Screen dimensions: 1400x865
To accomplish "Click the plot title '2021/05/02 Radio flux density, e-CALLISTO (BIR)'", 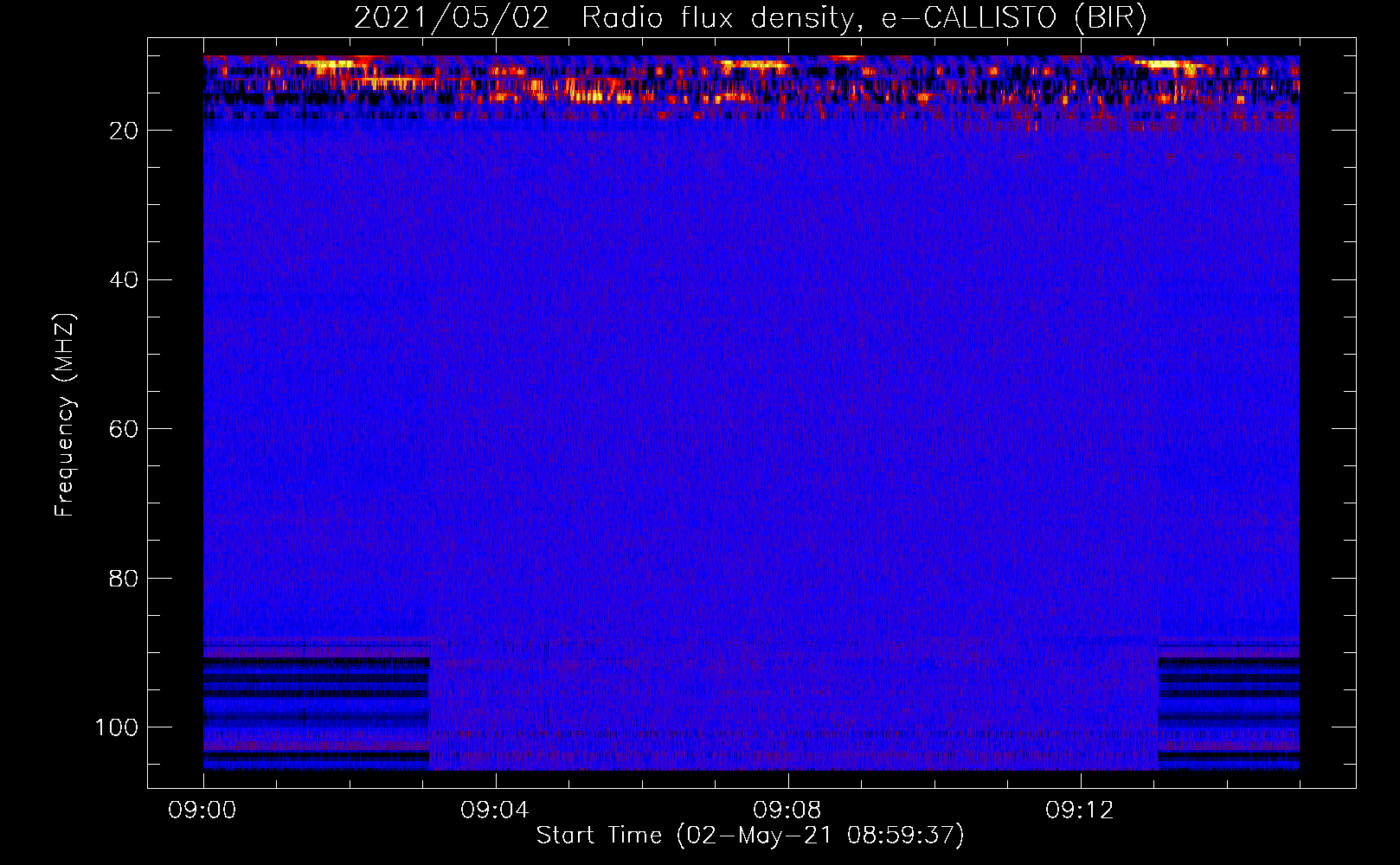I will point(750,18).
